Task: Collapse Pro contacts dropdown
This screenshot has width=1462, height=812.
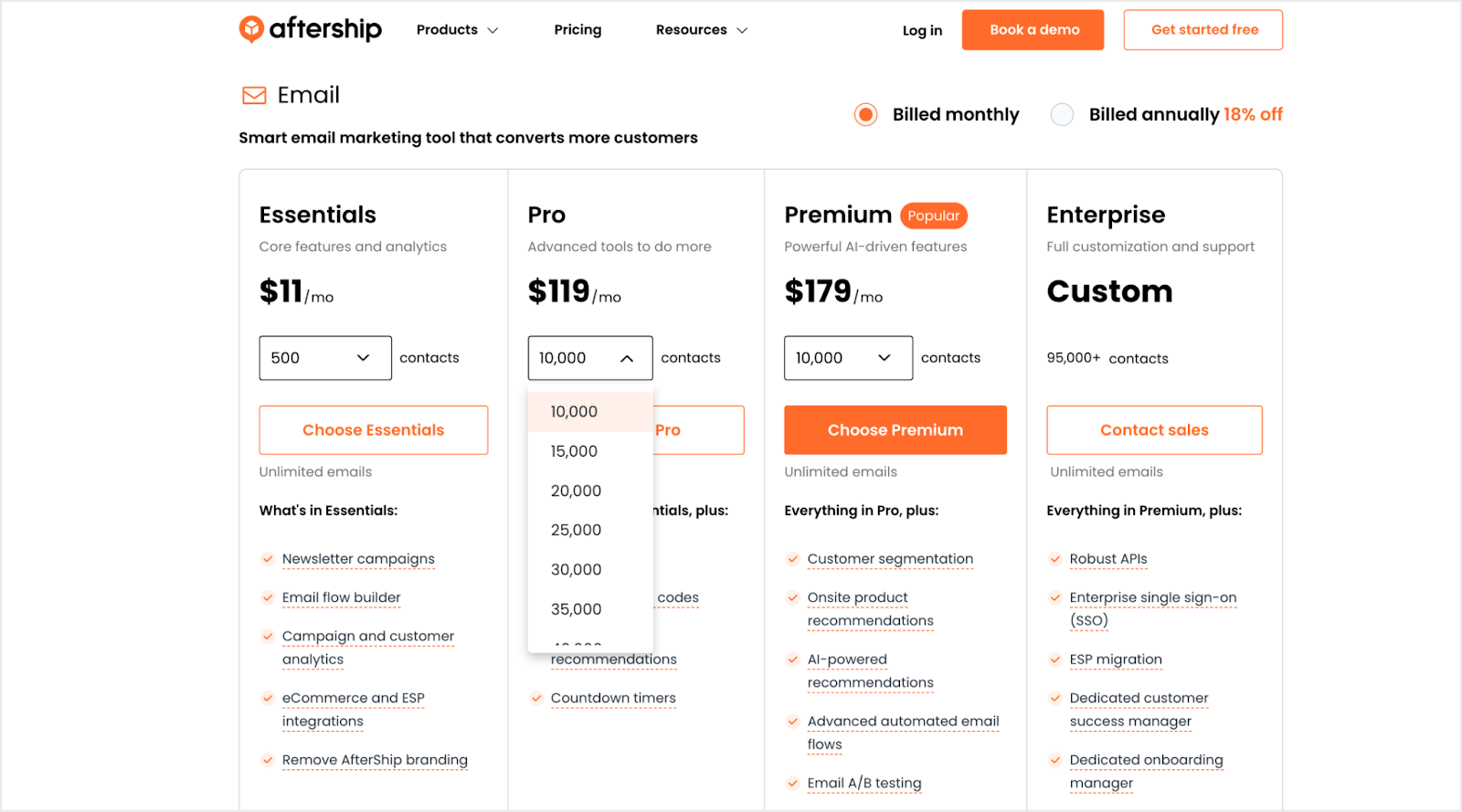Action: click(590, 358)
